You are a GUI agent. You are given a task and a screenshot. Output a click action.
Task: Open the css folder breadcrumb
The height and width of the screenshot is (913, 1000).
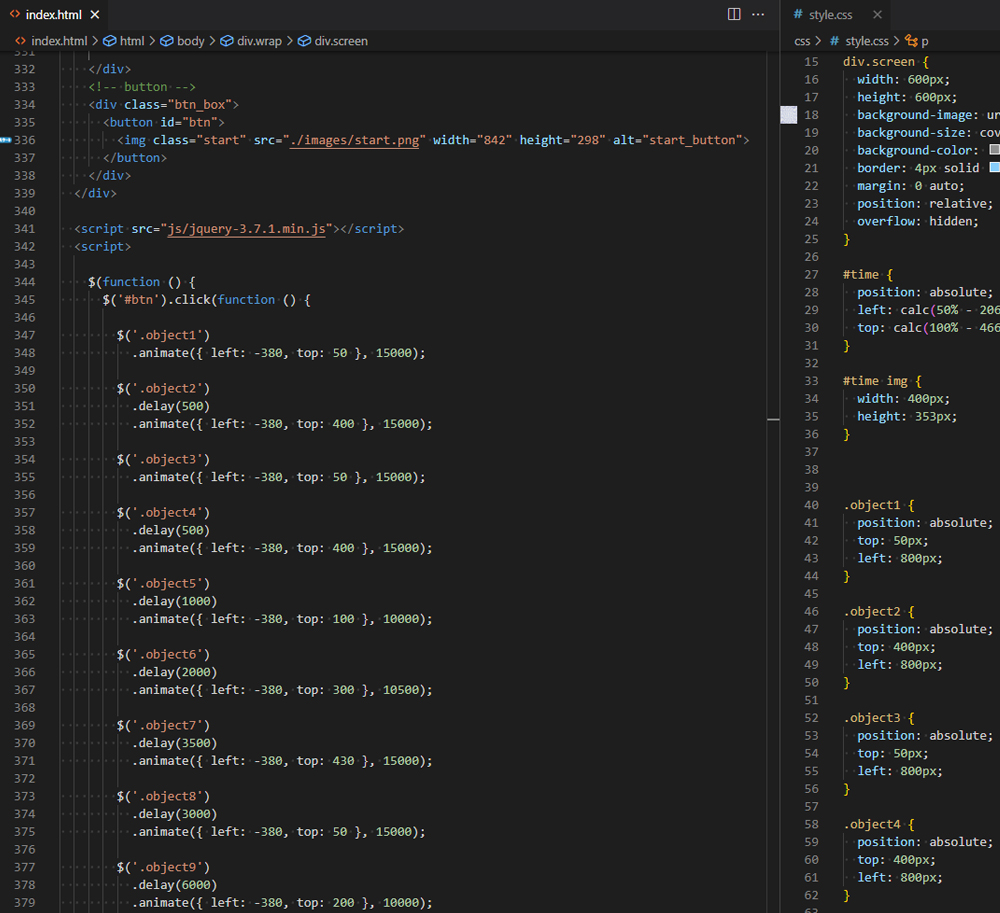(802, 41)
